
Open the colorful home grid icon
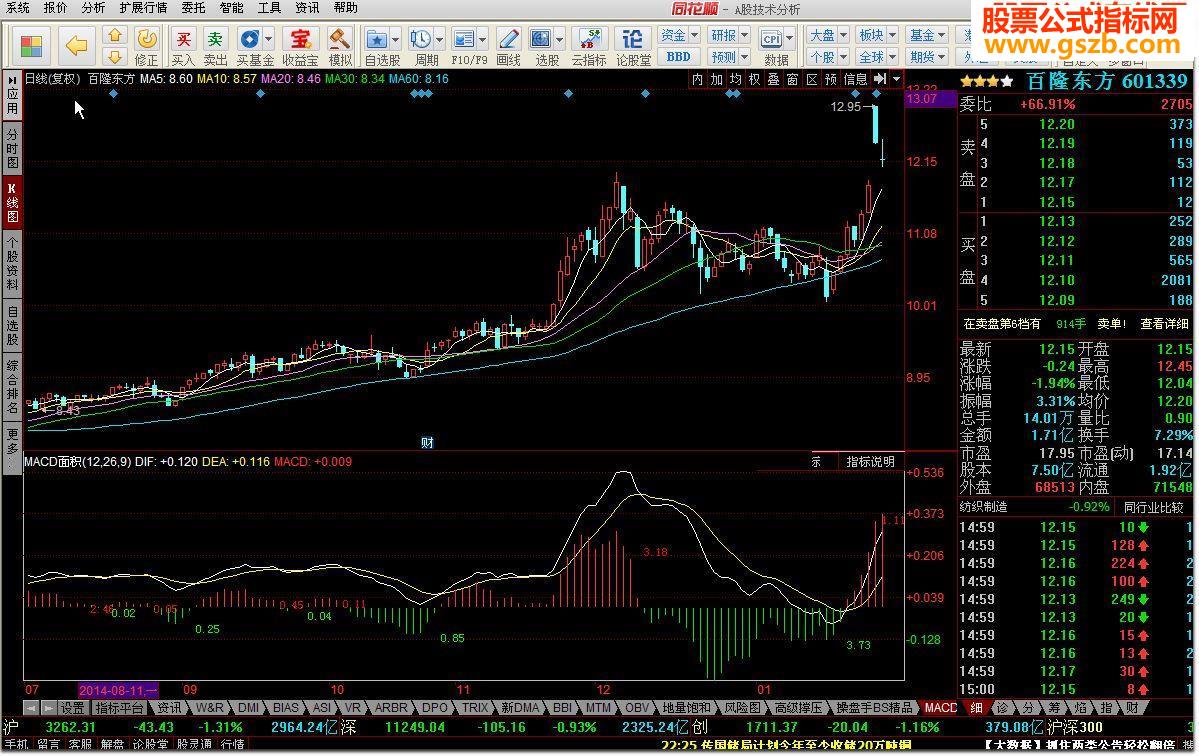31,45
